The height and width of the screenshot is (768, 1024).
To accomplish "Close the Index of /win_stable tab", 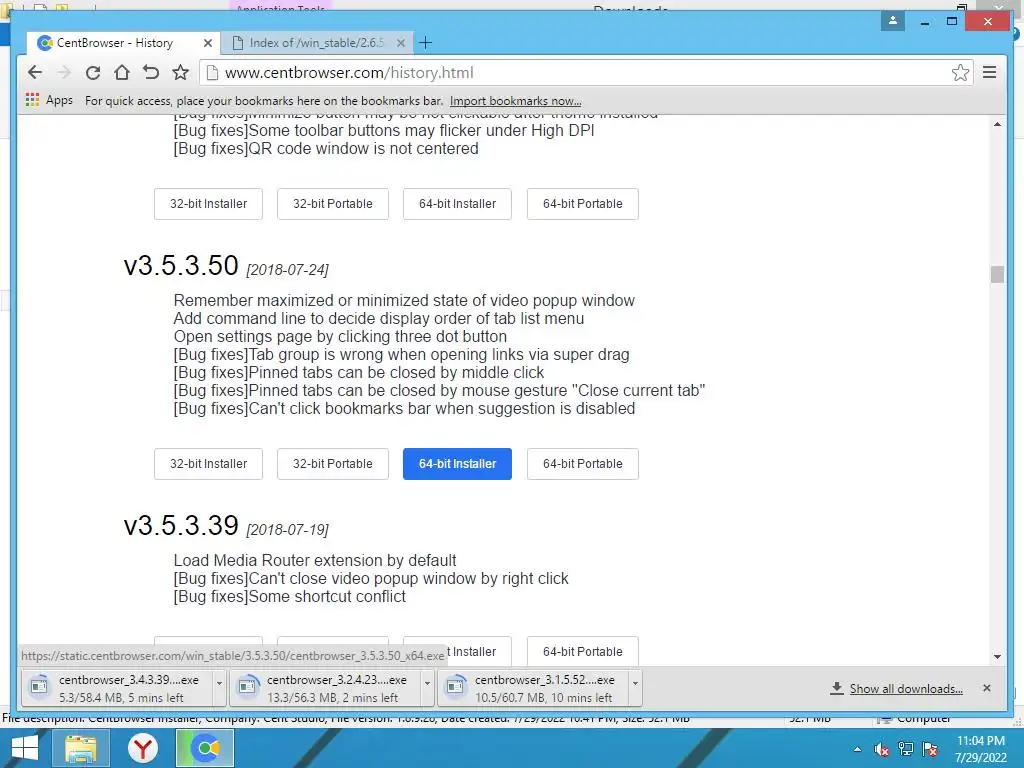I will 401,43.
